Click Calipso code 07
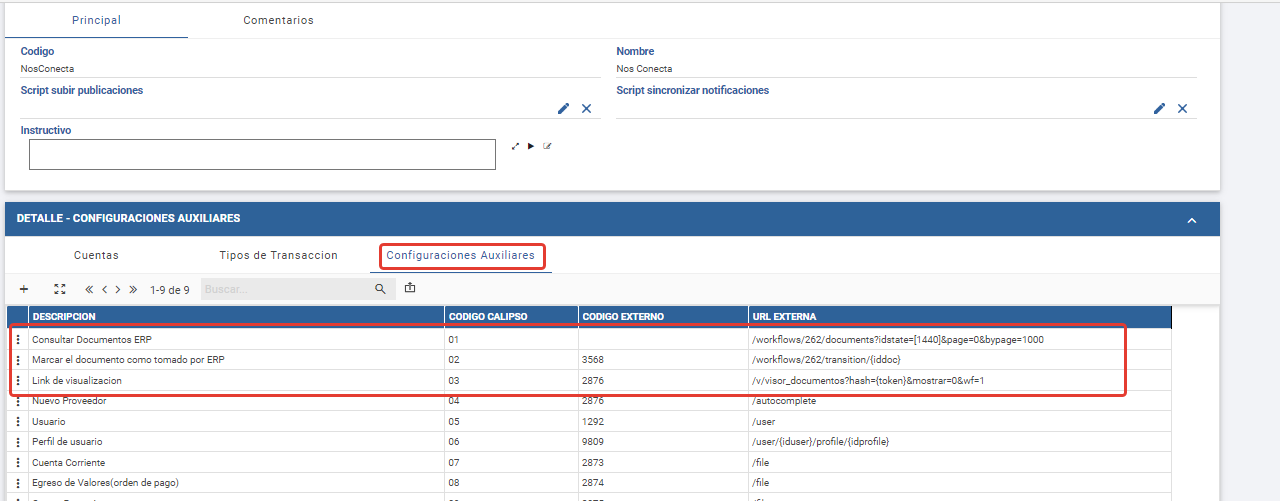The width and height of the screenshot is (1280, 501). click(x=454, y=463)
